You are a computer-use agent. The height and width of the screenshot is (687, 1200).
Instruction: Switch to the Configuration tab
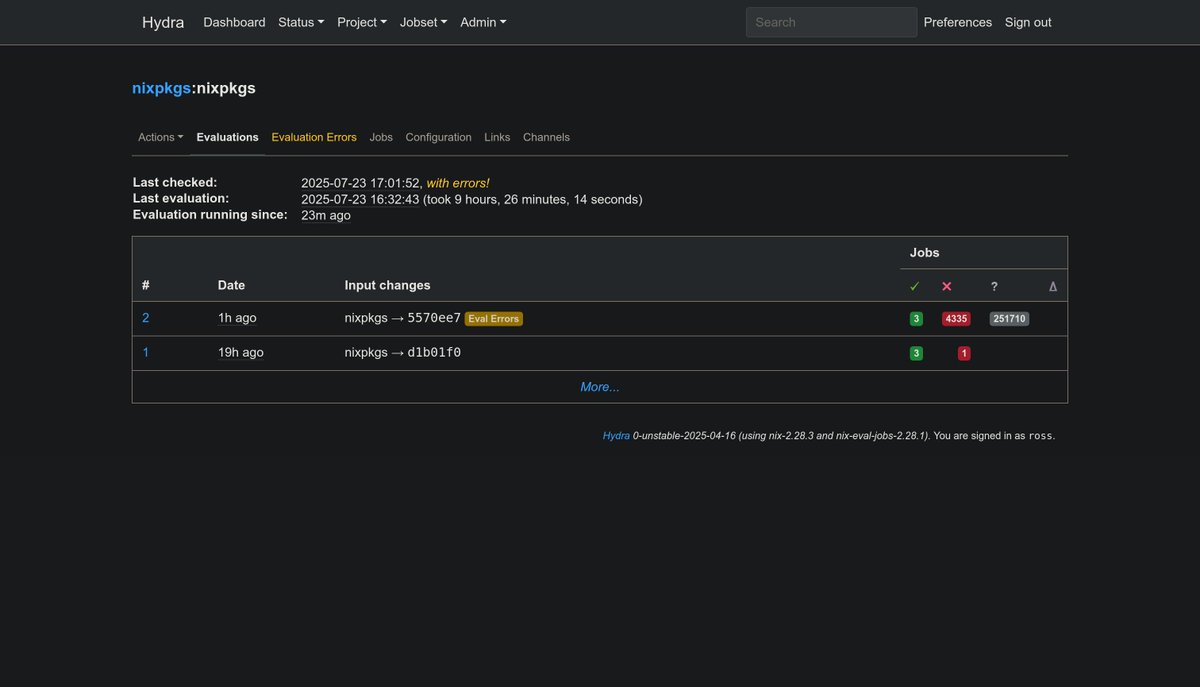[438, 137]
